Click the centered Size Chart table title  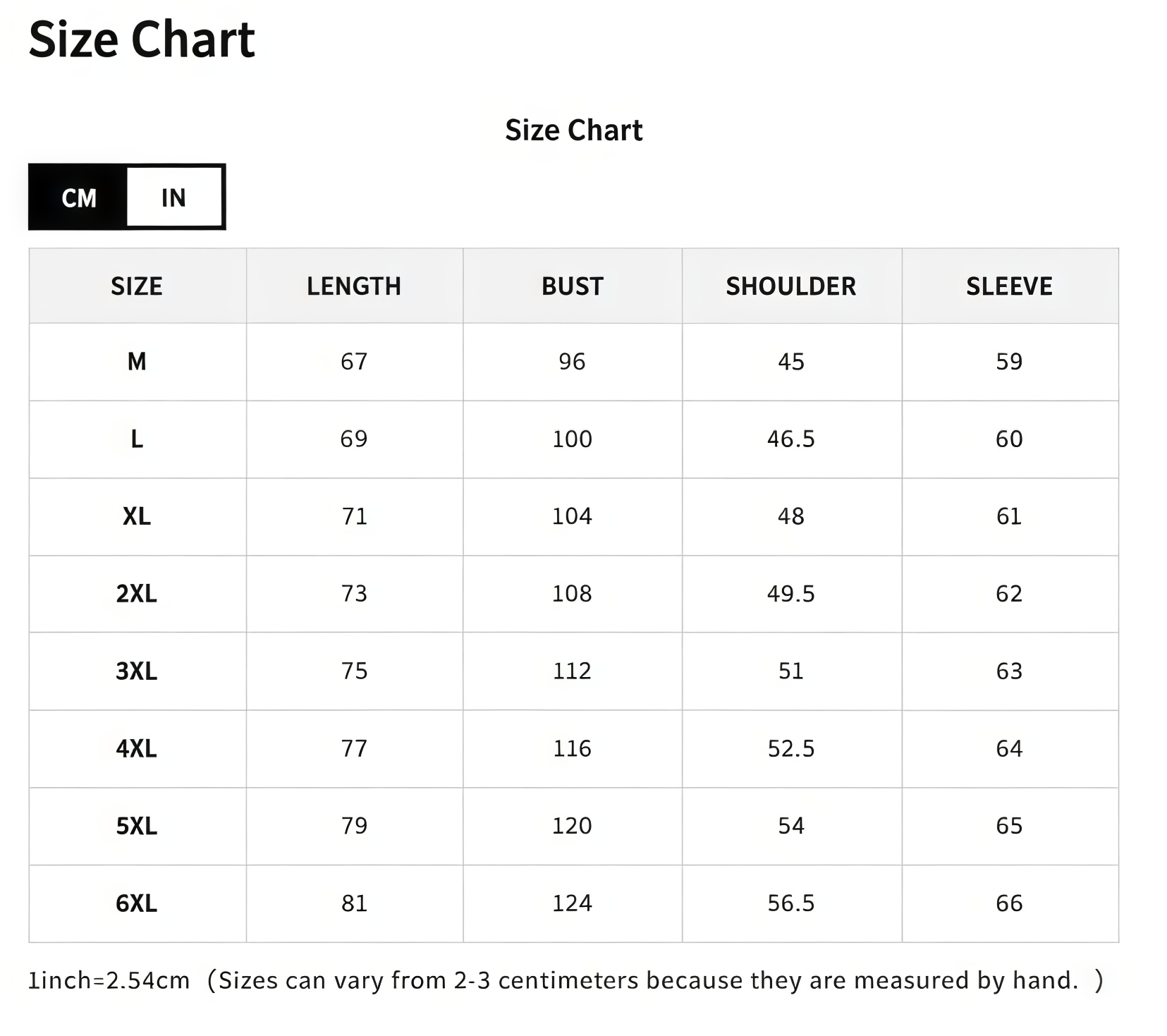573,130
